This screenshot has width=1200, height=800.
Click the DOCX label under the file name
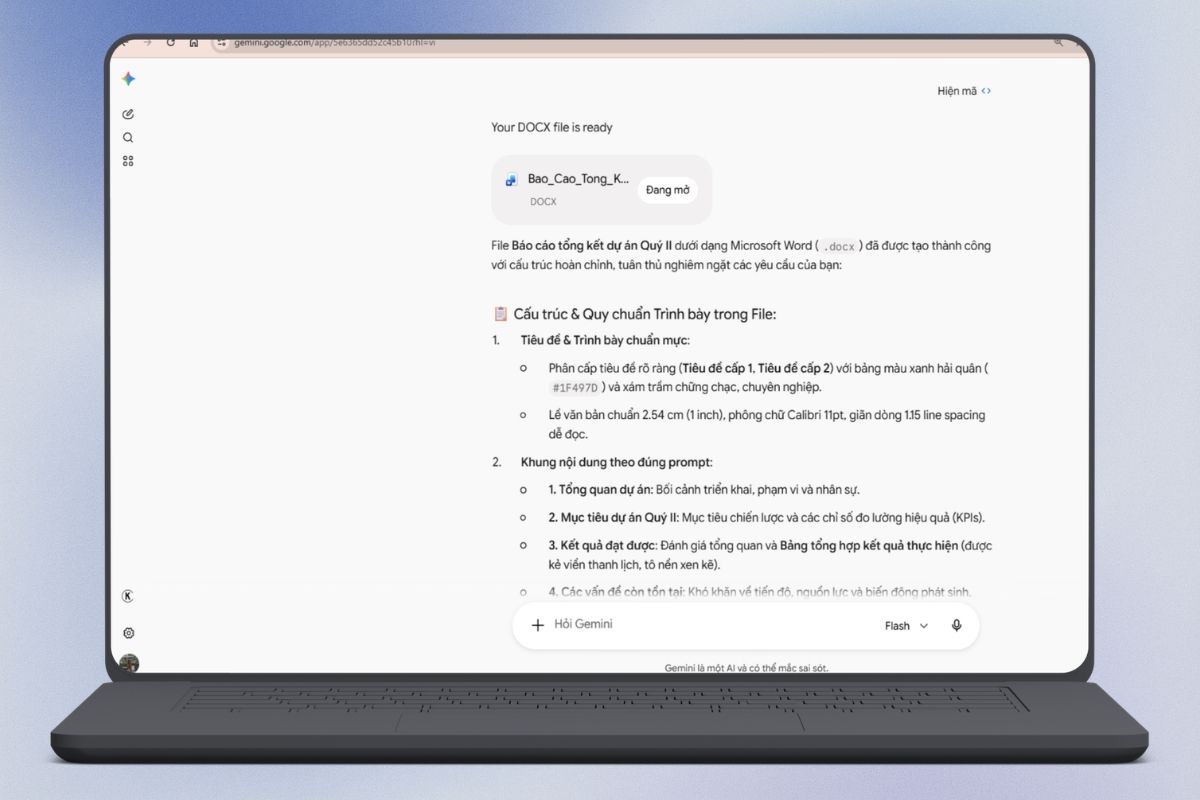tap(543, 202)
